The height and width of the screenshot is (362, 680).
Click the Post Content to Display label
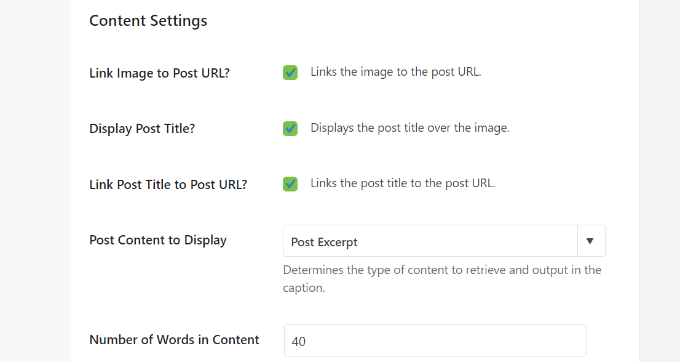click(158, 240)
